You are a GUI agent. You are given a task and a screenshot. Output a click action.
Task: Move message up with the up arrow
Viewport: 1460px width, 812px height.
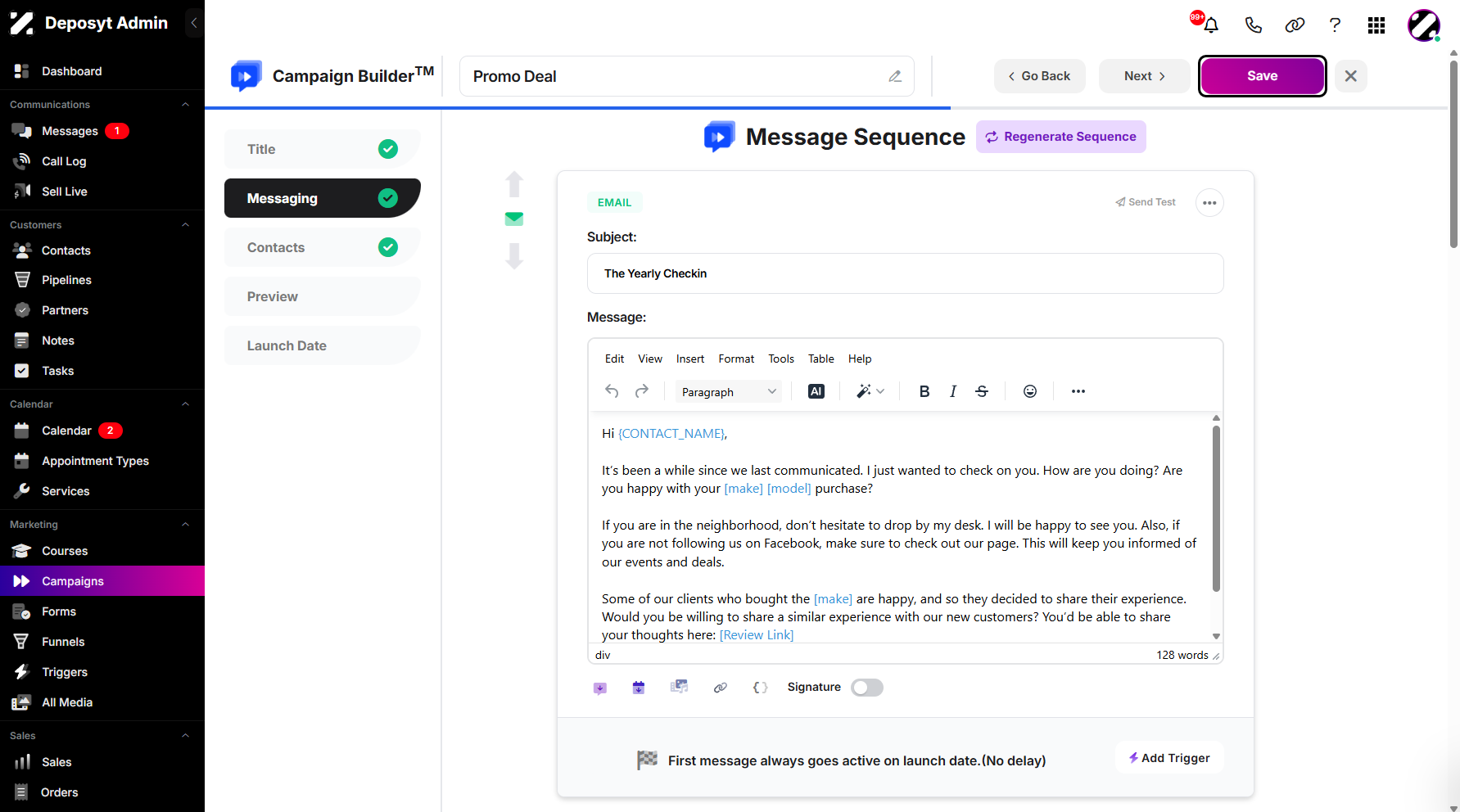pyautogui.click(x=514, y=184)
